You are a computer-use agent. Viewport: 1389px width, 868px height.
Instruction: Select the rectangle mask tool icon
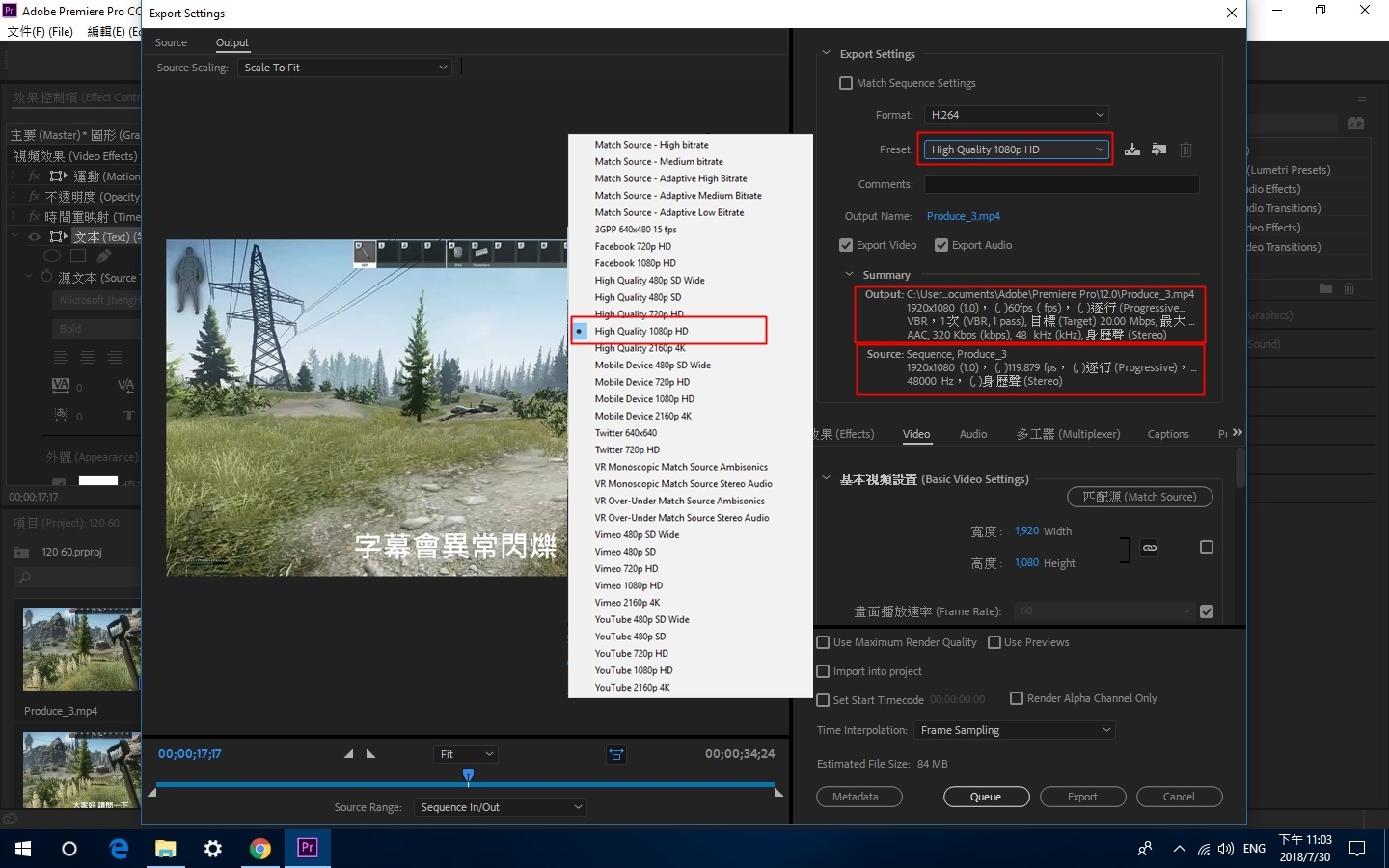pyautogui.click(x=78, y=257)
